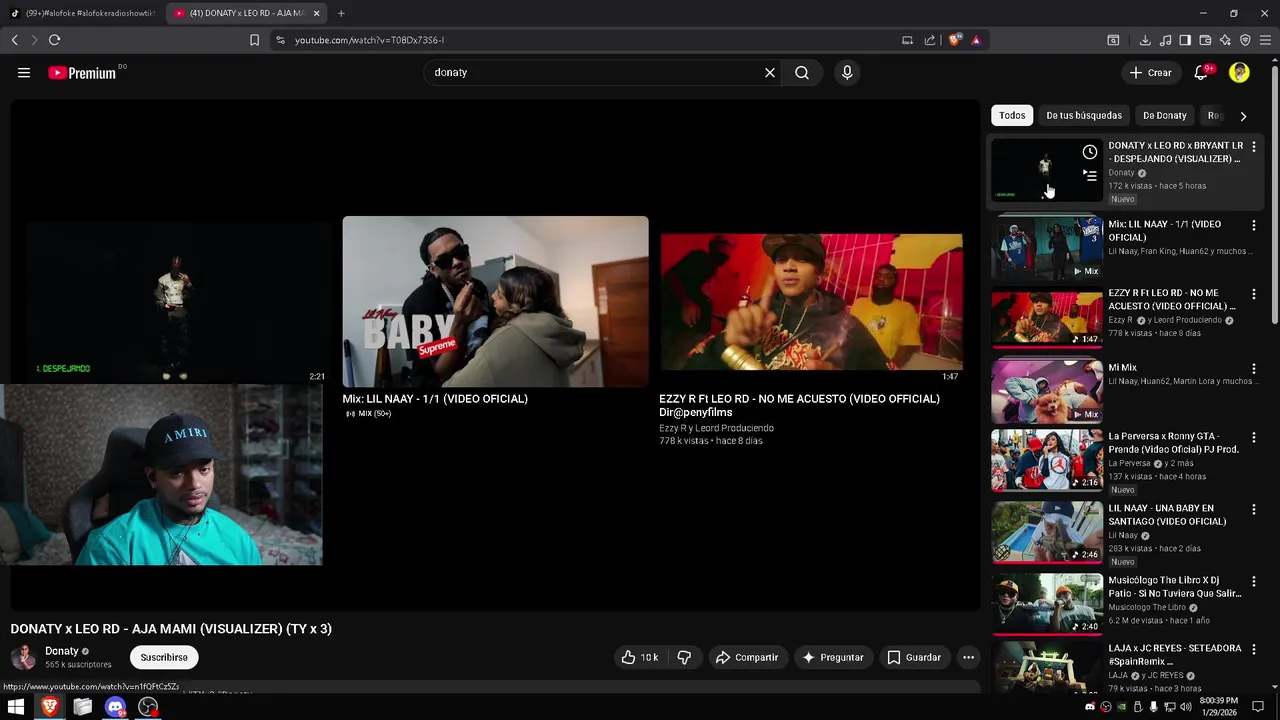Open Brave playlist music note icon
1280x720 pixels.
1165,40
